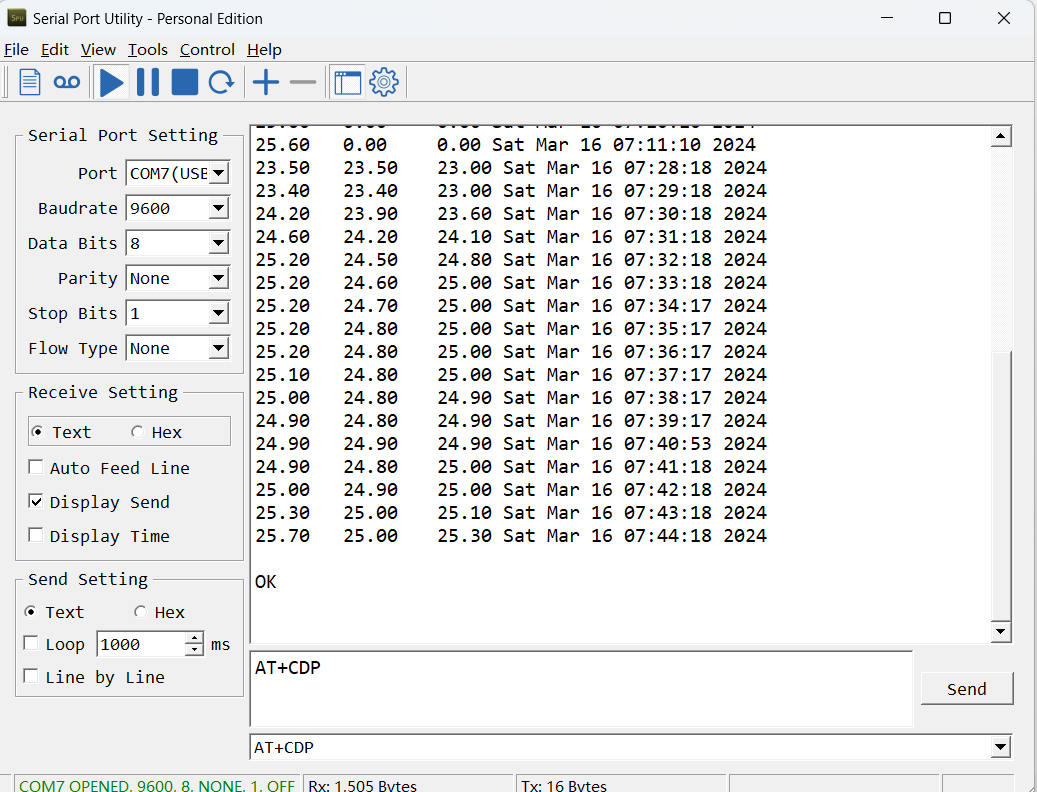Expand the Port dropdown
This screenshot has height=792, width=1037.
[x=219, y=173]
